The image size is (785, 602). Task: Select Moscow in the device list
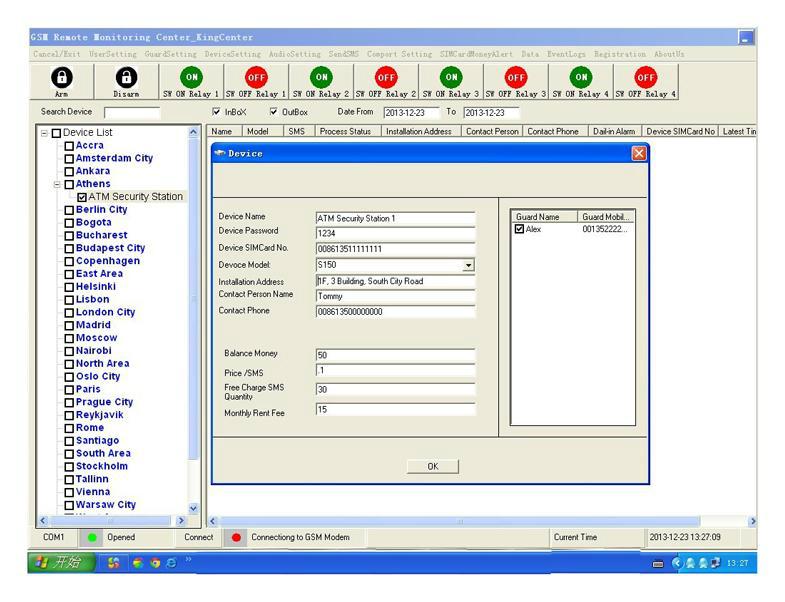click(x=96, y=338)
